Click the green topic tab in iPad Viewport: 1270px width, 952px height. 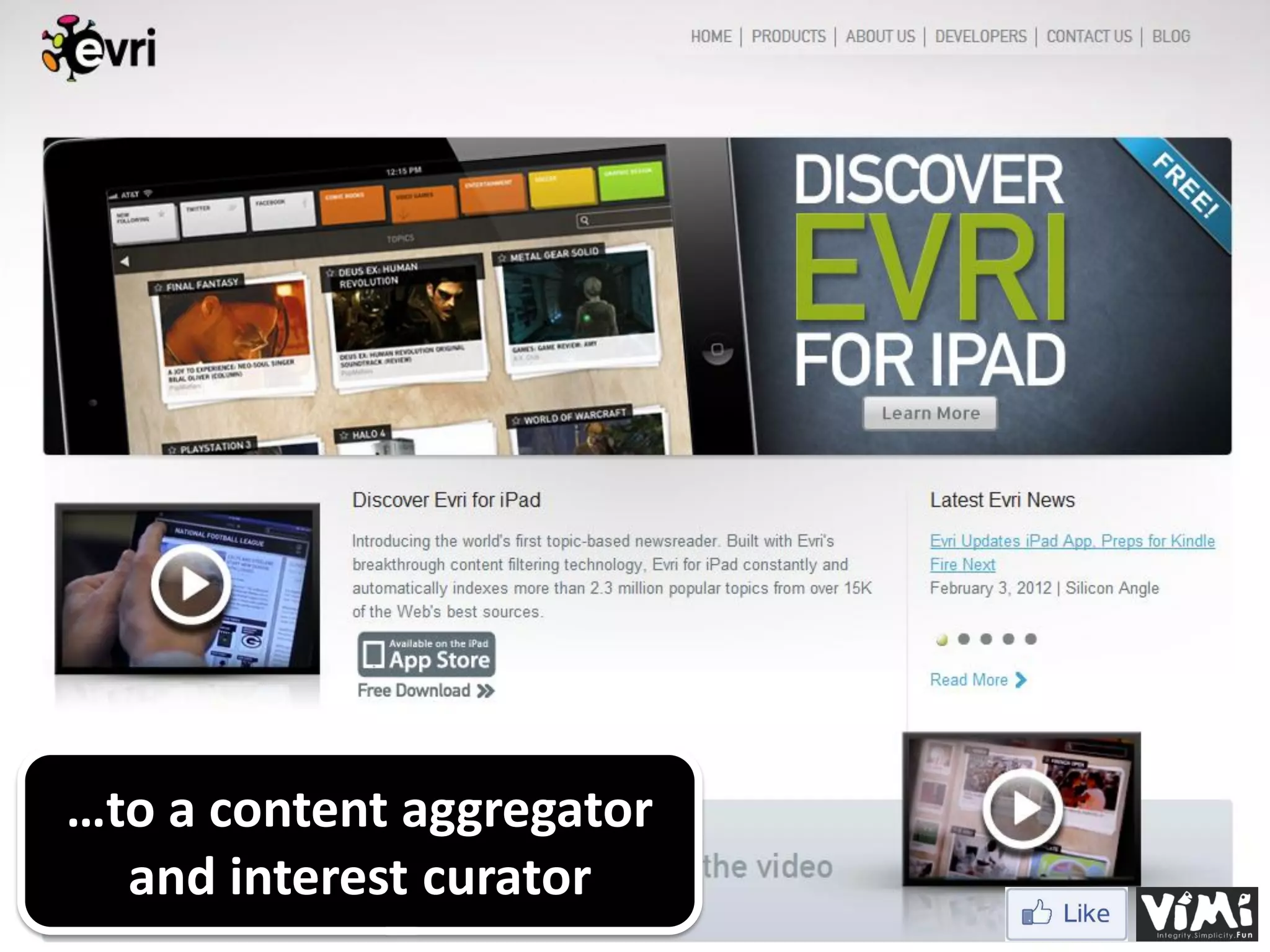pos(631,180)
